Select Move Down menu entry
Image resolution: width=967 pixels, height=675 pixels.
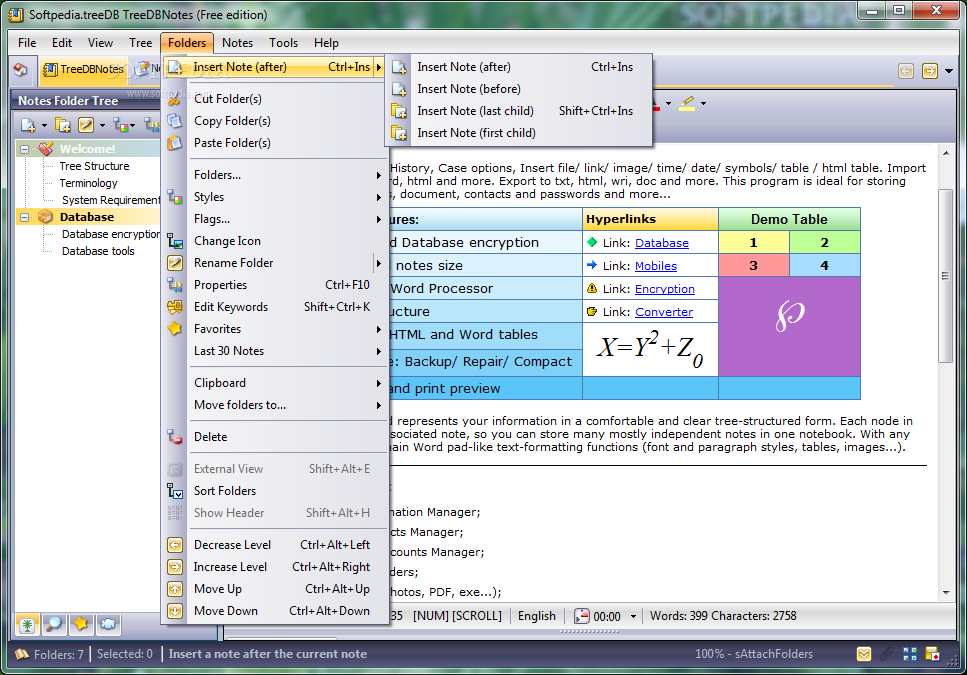(274, 611)
